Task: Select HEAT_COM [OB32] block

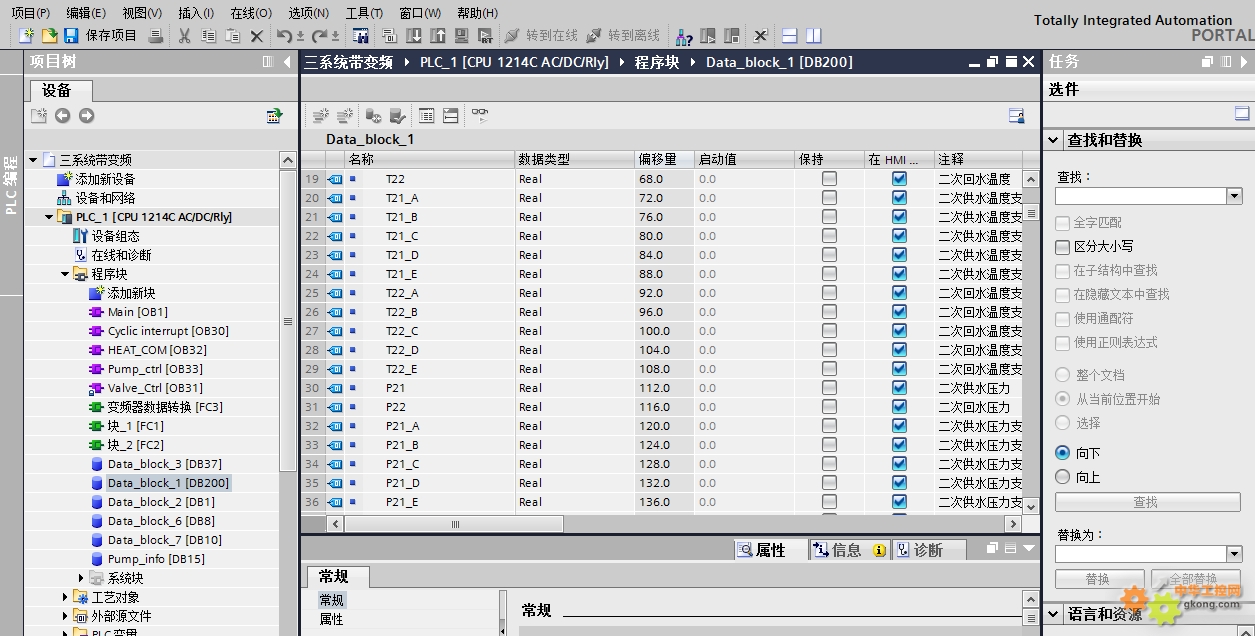Action: pos(157,350)
